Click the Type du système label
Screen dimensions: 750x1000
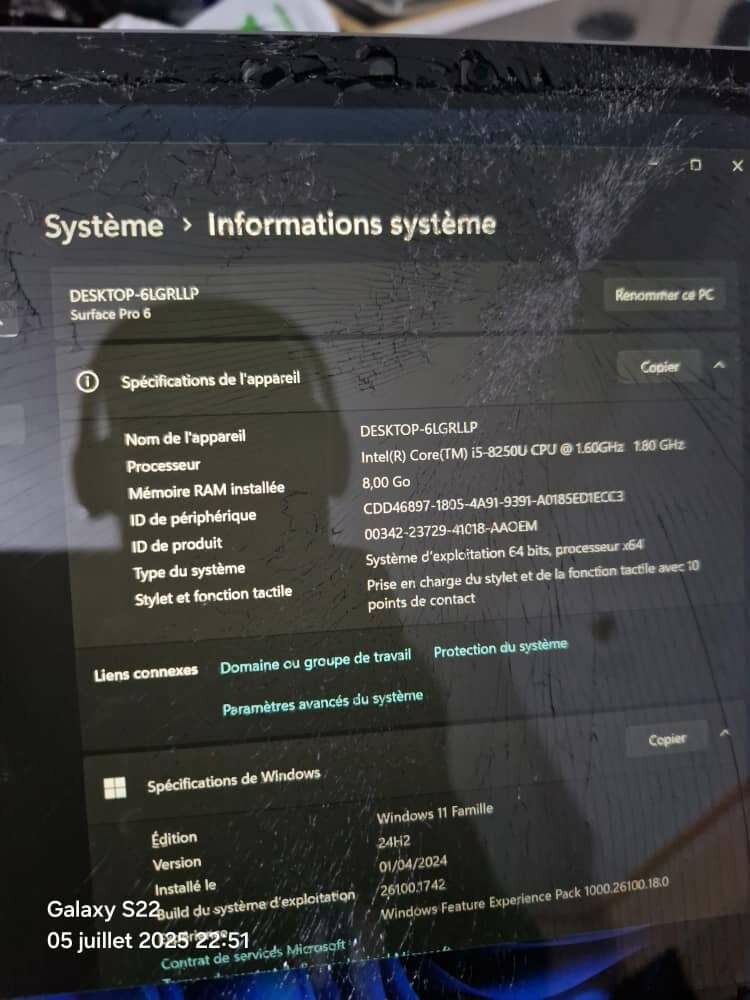(189, 571)
